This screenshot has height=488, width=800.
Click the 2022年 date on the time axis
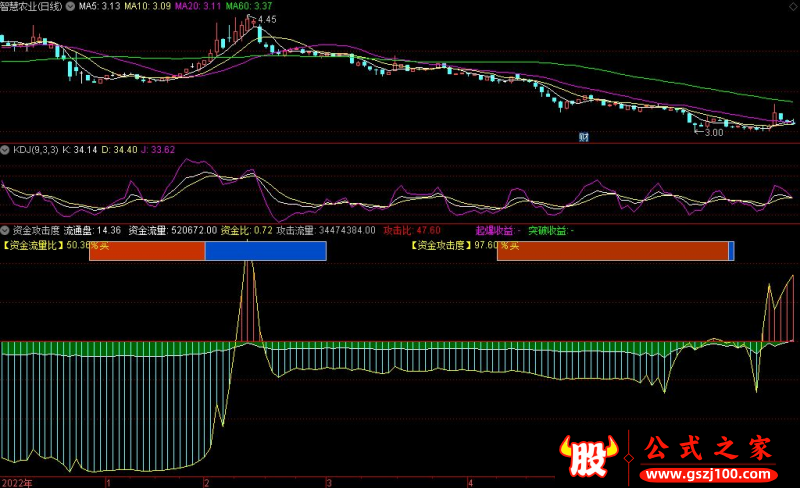tap(15, 482)
